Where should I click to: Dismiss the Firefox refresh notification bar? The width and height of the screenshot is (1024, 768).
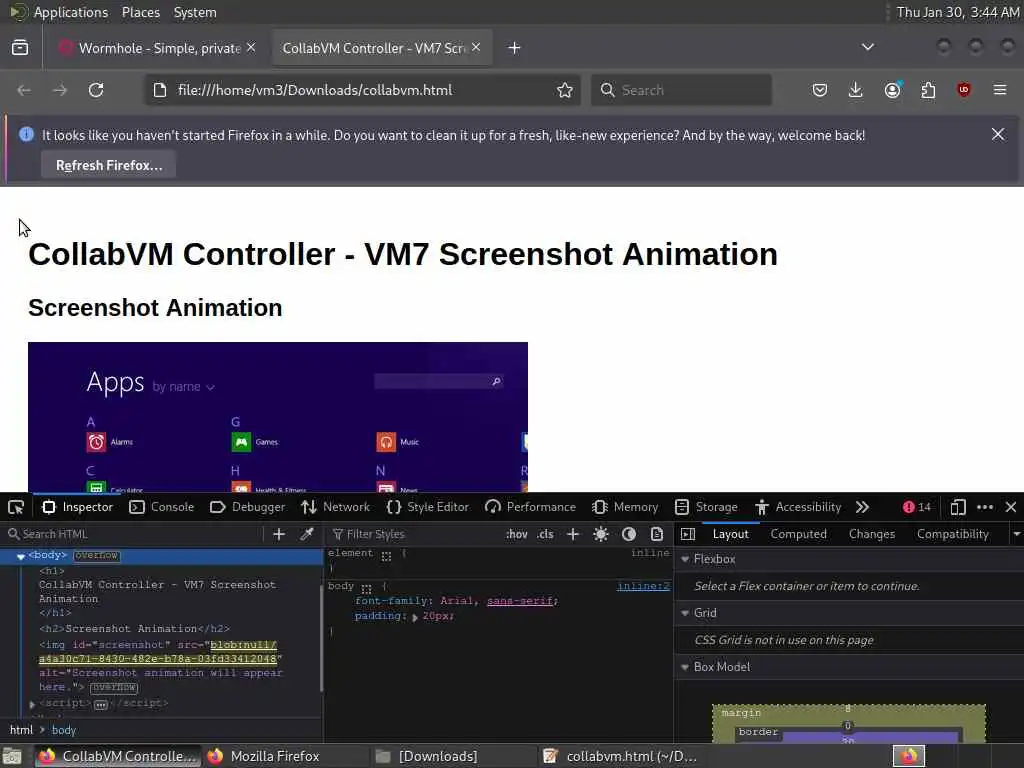998,134
